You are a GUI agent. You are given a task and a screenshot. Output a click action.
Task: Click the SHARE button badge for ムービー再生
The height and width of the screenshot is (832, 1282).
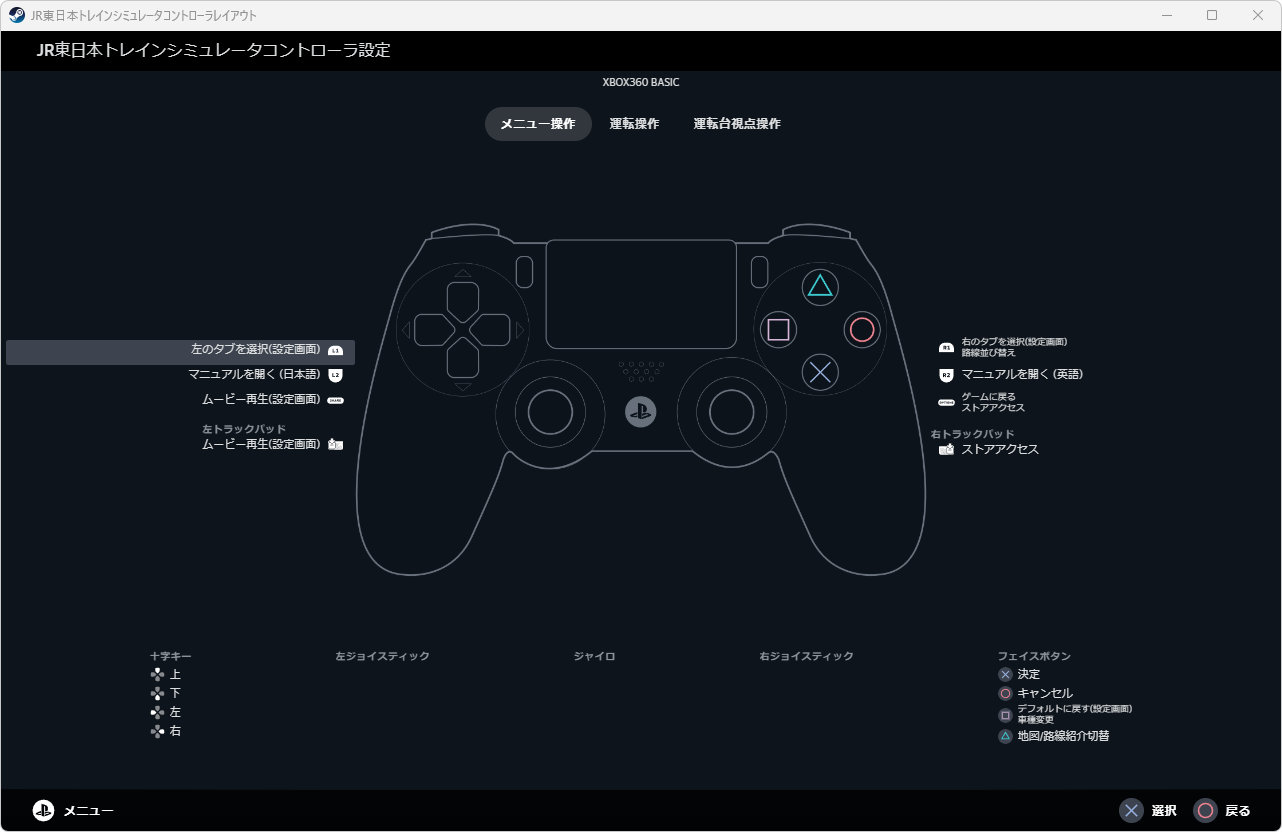coord(336,397)
